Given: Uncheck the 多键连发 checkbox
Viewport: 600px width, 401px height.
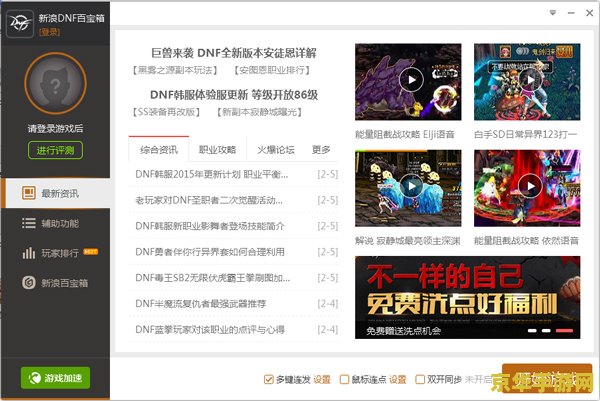Looking at the screenshot, I should tap(269, 379).
